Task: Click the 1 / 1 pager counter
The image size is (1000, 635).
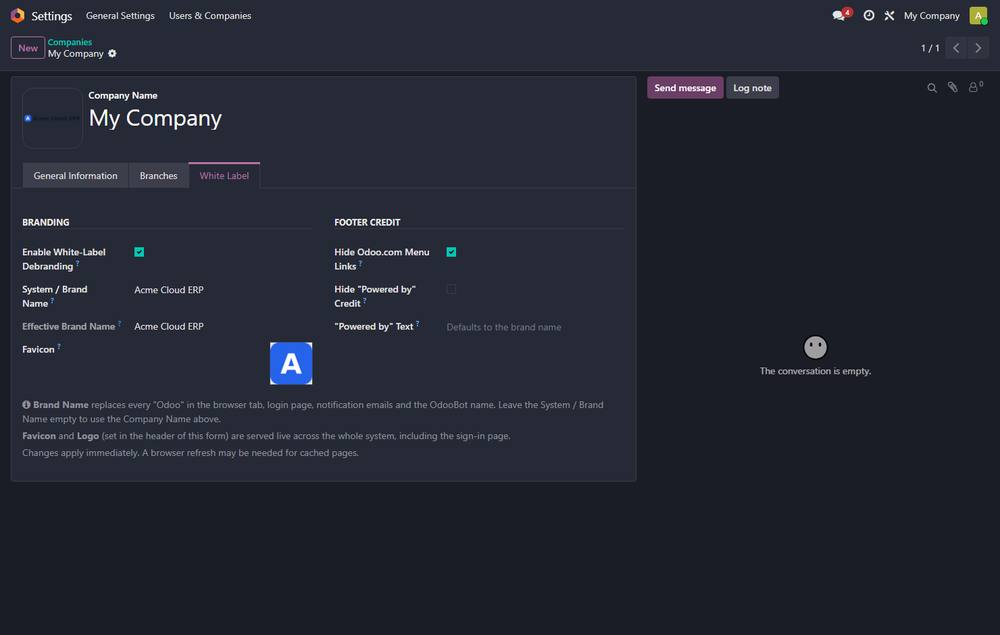Action: pos(930,48)
